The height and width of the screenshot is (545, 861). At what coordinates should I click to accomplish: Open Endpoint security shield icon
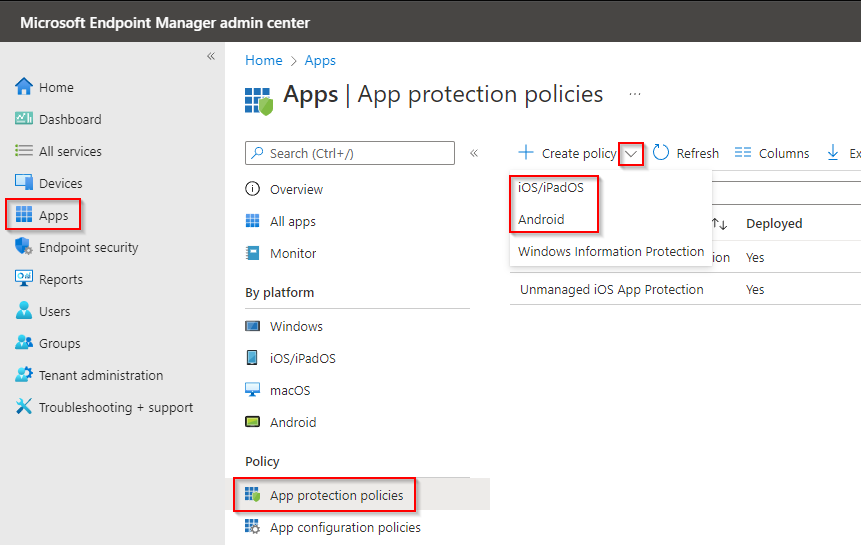(x=25, y=247)
